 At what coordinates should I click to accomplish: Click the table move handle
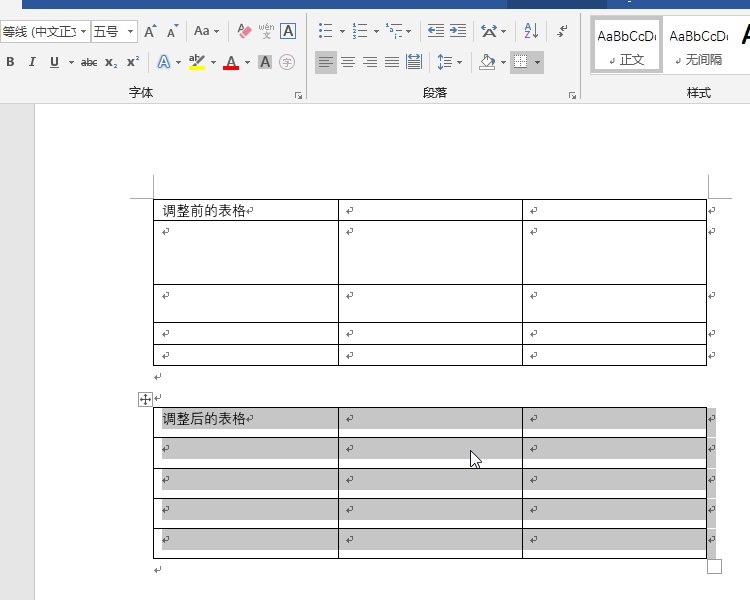145,399
